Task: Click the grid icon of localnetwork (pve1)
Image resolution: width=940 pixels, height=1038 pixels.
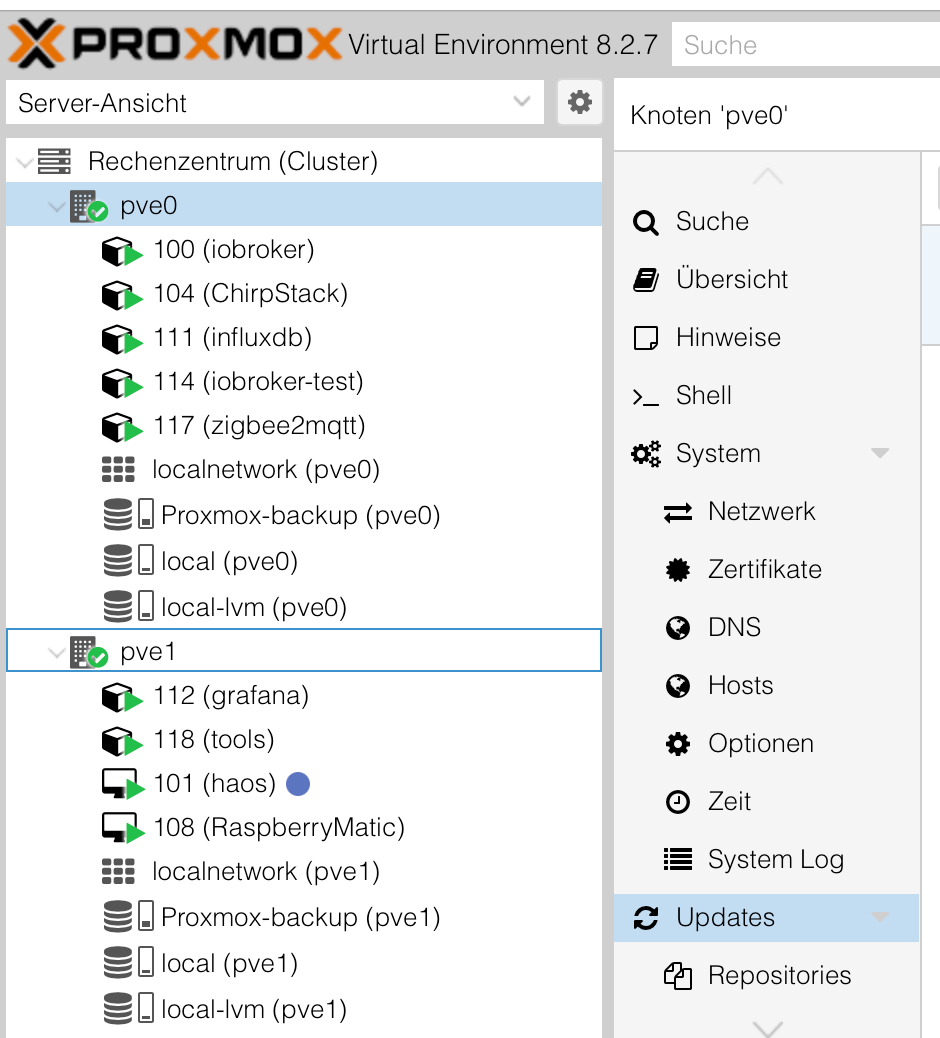Action: pyautogui.click(x=118, y=871)
